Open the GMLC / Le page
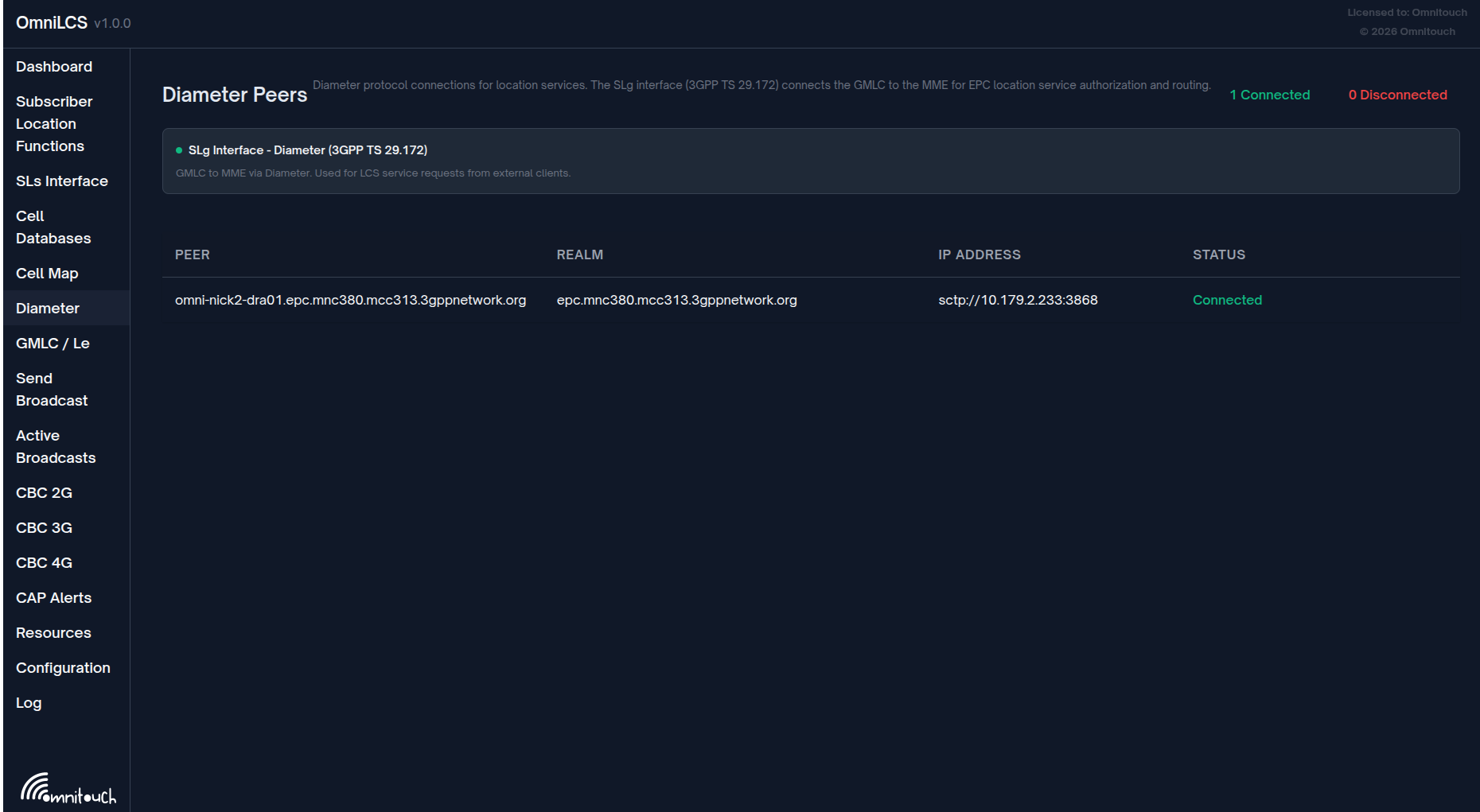Viewport: 1480px width, 812px height. coord(53,344)
